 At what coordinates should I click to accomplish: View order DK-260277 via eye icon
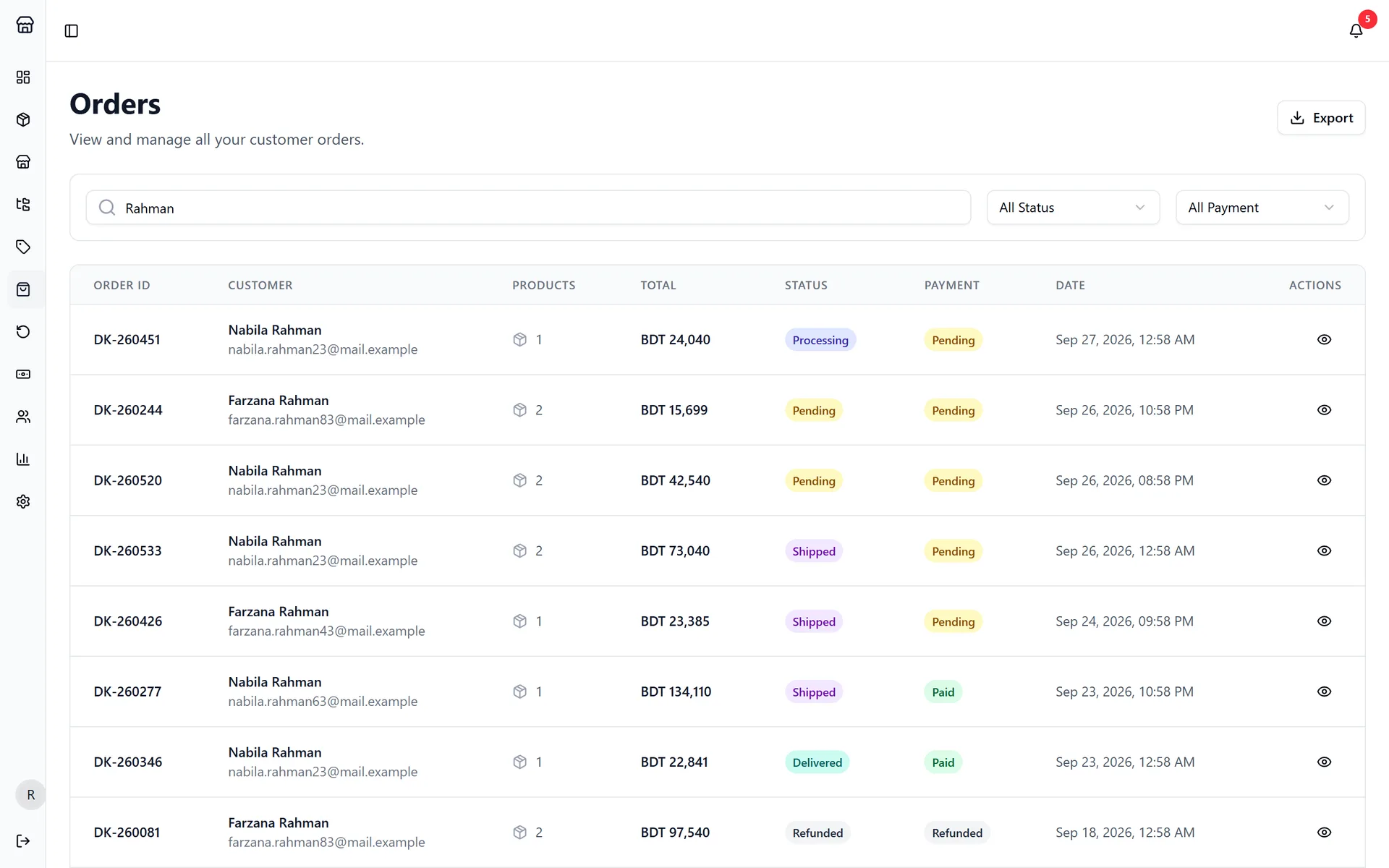pos(1324,692)
